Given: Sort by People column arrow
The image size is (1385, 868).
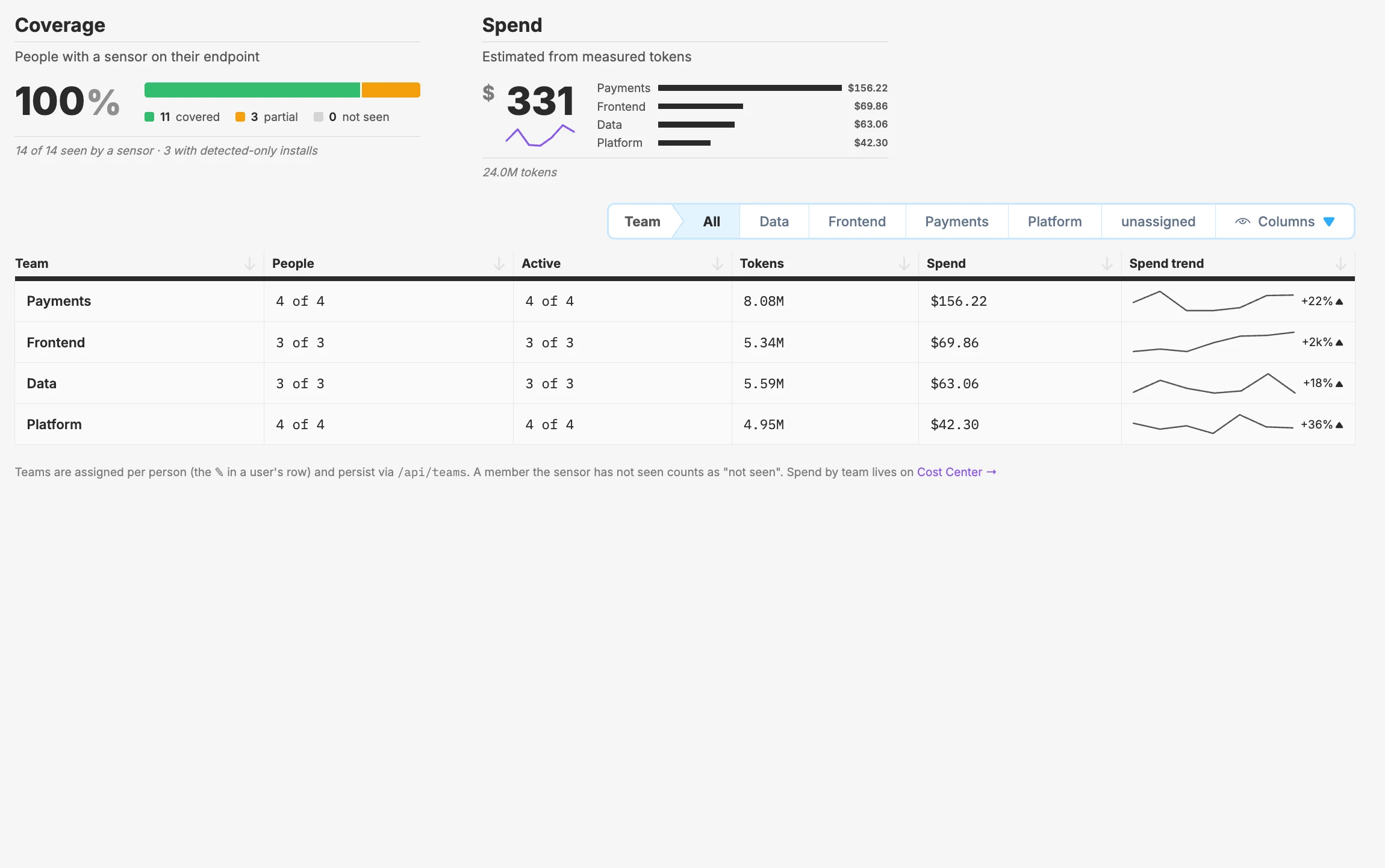Looking at the screenshot, I should pyautogui.click(x=499, y=264).
